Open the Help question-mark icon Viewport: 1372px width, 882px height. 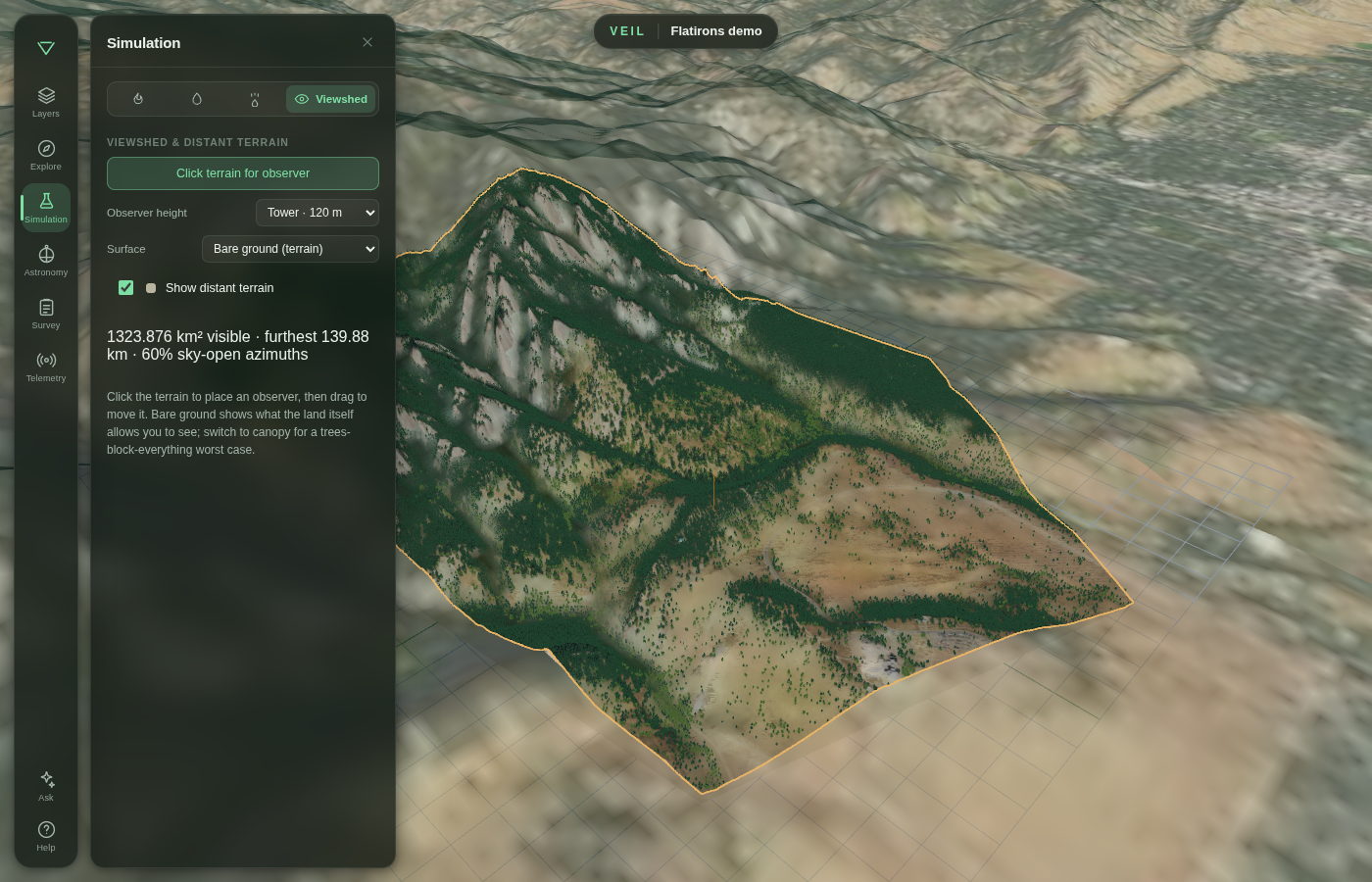(x=46, y=836)
